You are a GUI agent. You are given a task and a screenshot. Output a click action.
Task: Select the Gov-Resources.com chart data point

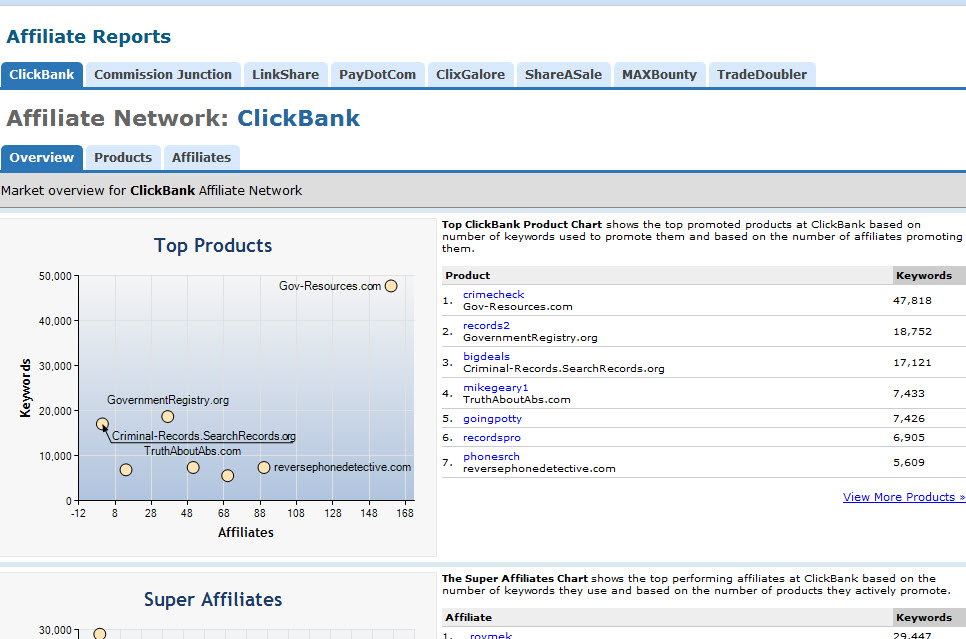point(391,286)
